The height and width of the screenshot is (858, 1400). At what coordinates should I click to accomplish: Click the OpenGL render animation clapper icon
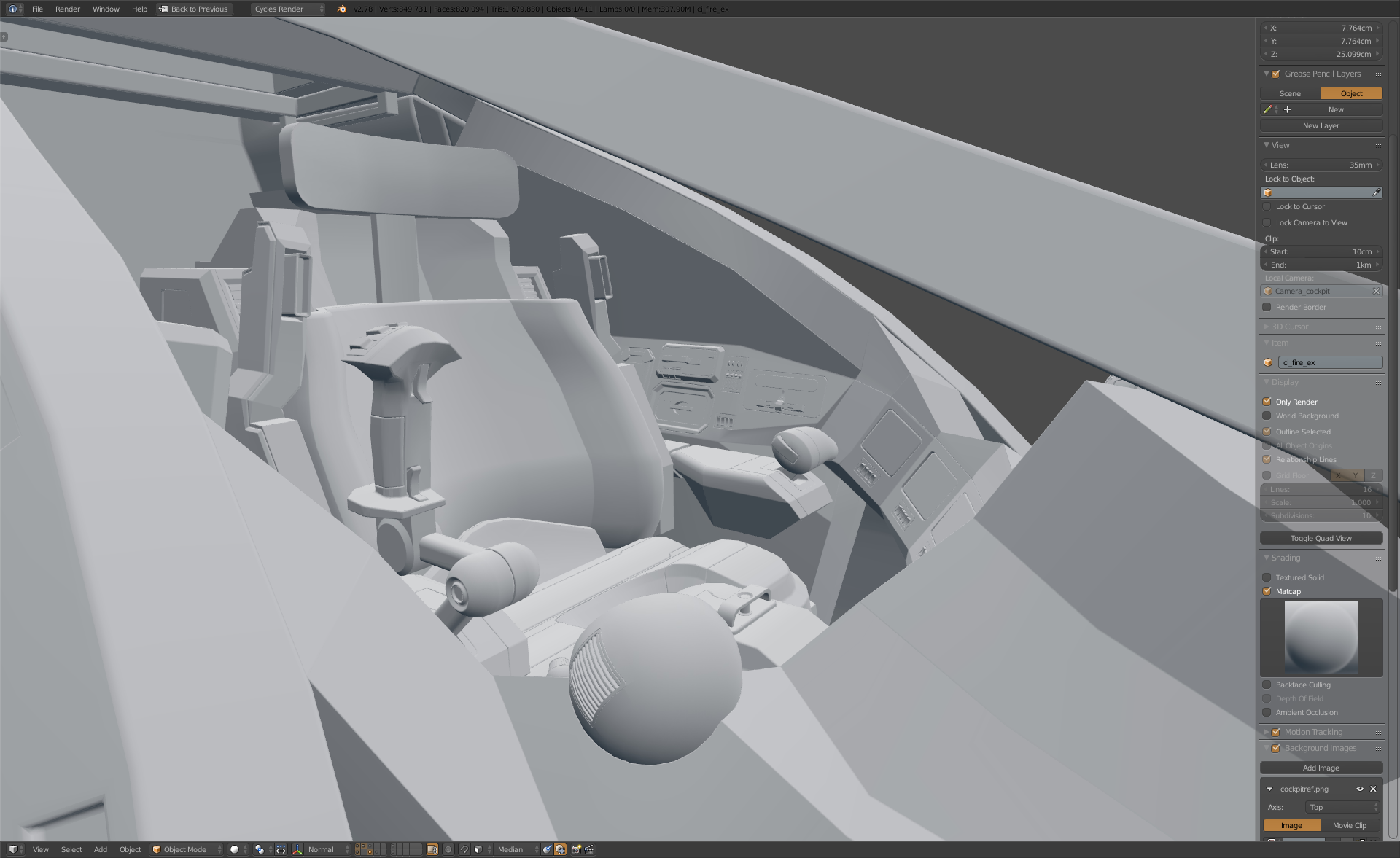click(x=589, y=849)
